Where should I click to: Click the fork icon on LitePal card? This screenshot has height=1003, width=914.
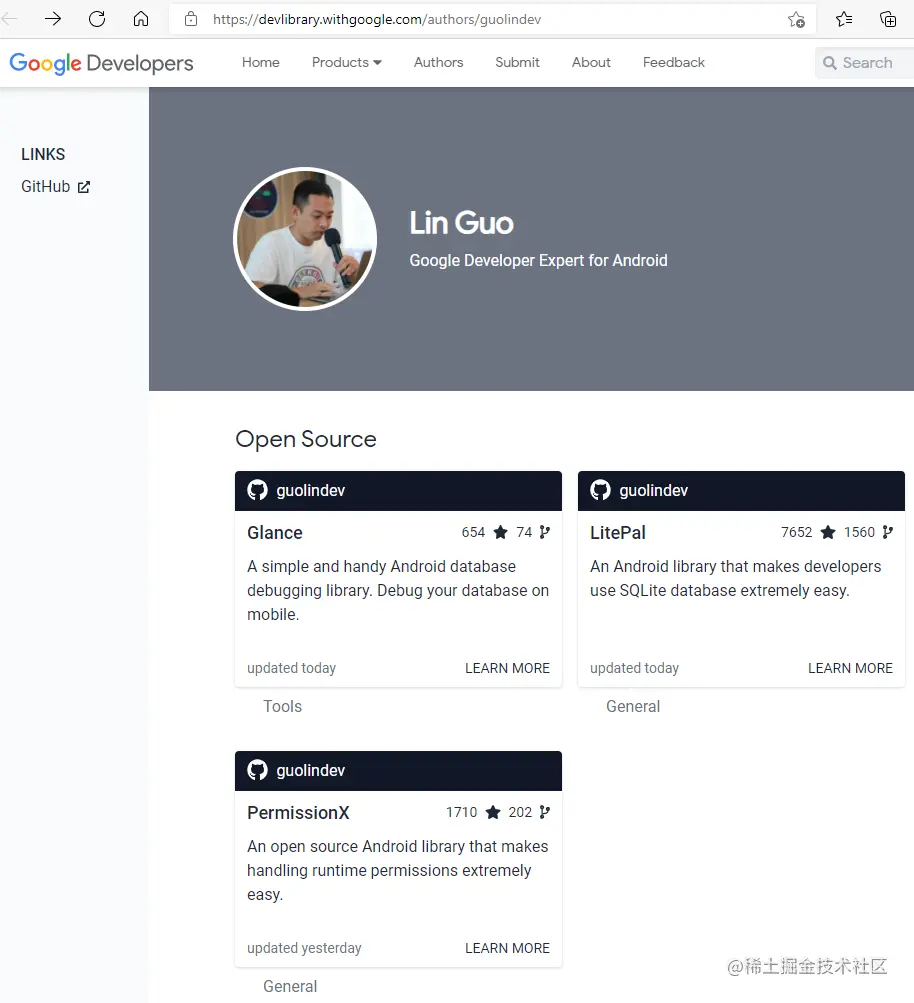[x=888, y=532]
